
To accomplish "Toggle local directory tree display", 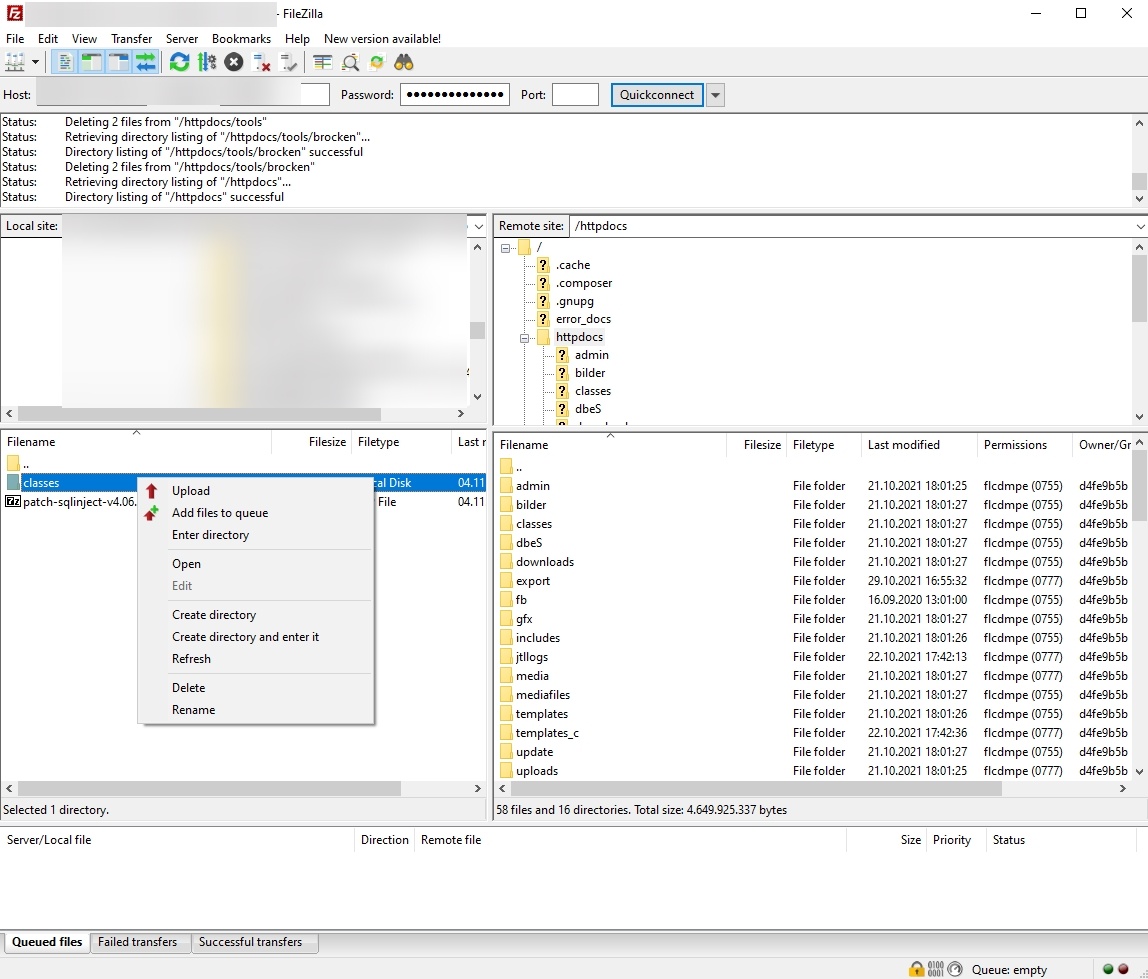I will (91, 62).
